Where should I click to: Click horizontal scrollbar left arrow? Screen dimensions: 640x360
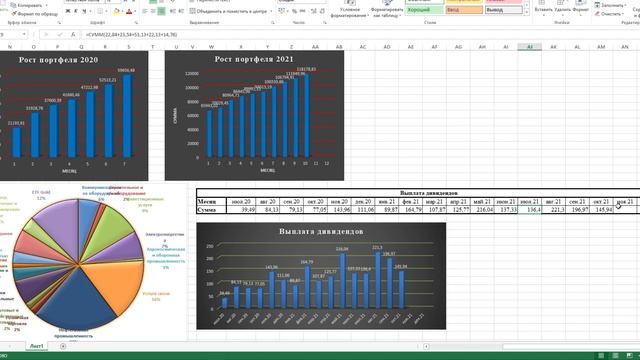(x=426, y=347)
